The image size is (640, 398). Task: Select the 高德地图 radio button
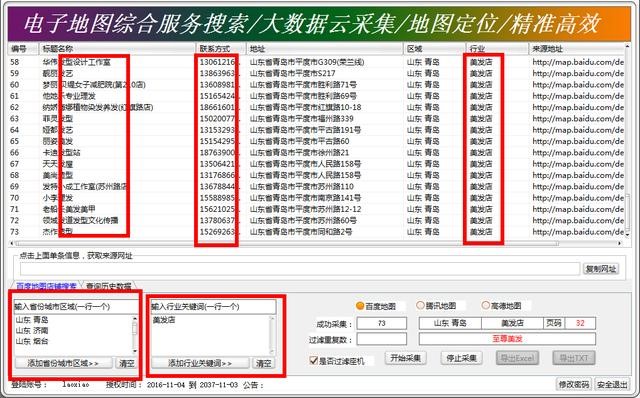coord(485,305)
